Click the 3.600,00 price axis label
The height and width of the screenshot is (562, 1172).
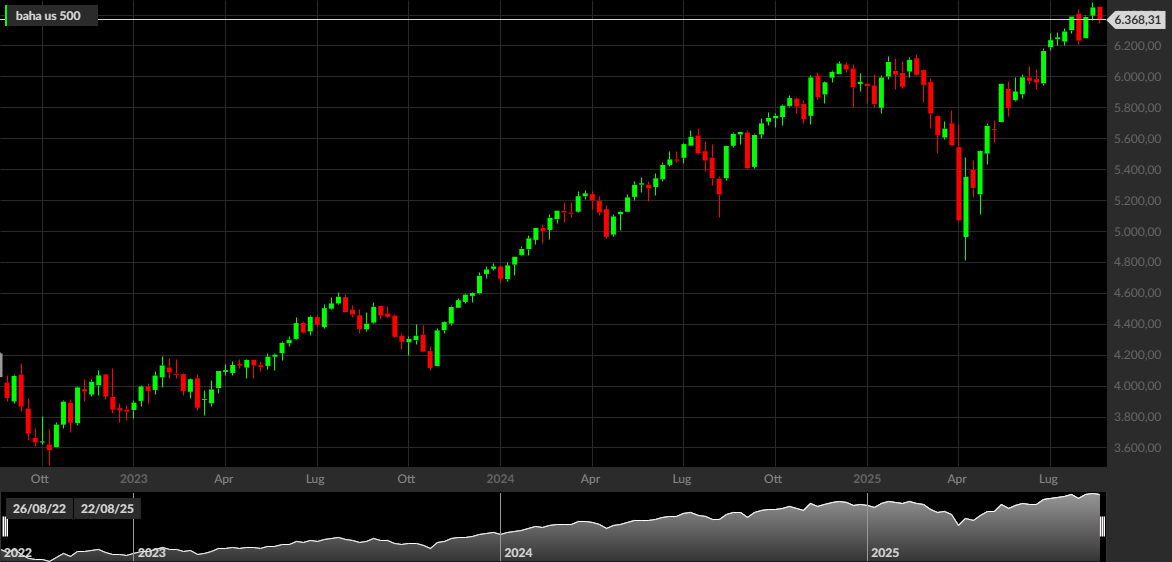(x=1137, y=448)
